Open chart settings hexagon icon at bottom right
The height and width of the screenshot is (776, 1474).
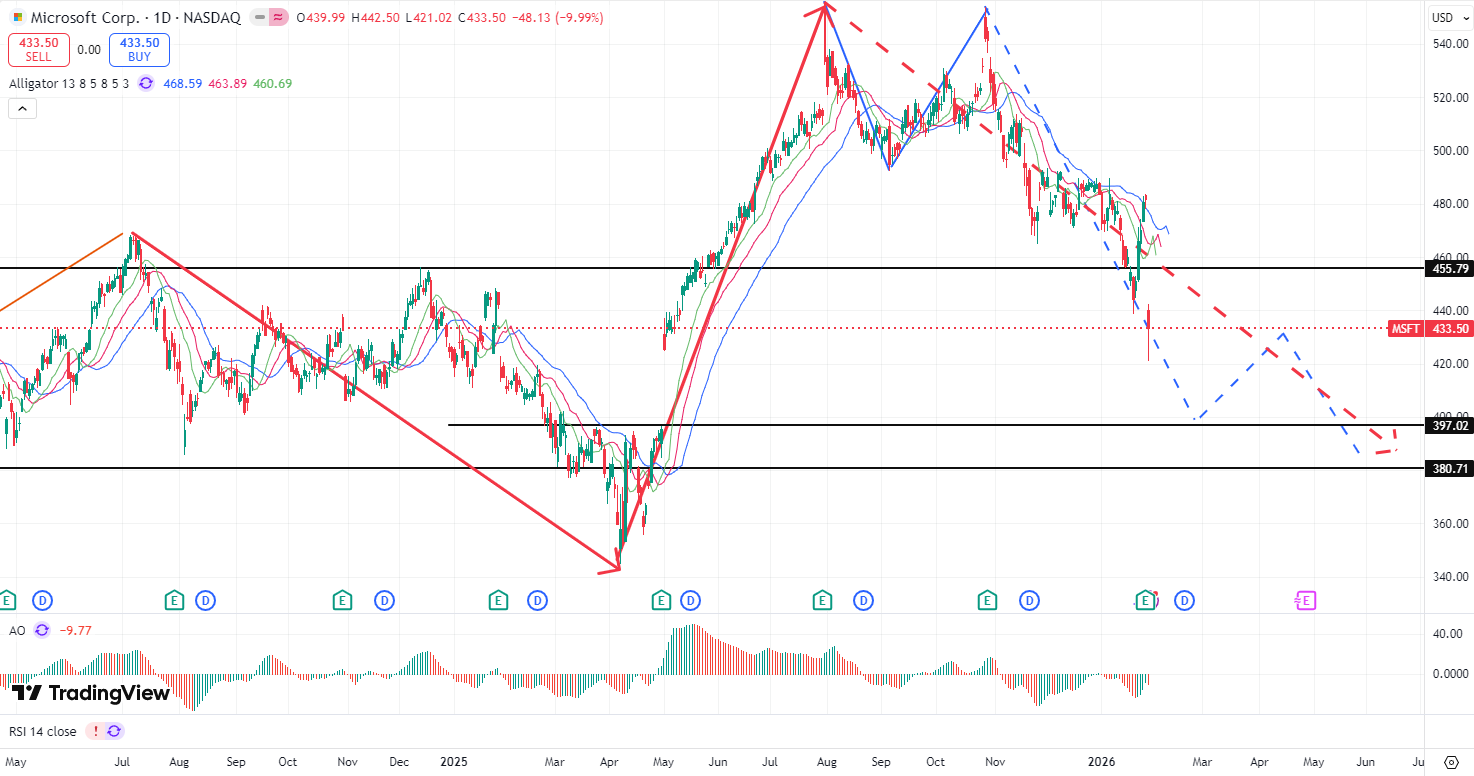(x=1451, y=761)
